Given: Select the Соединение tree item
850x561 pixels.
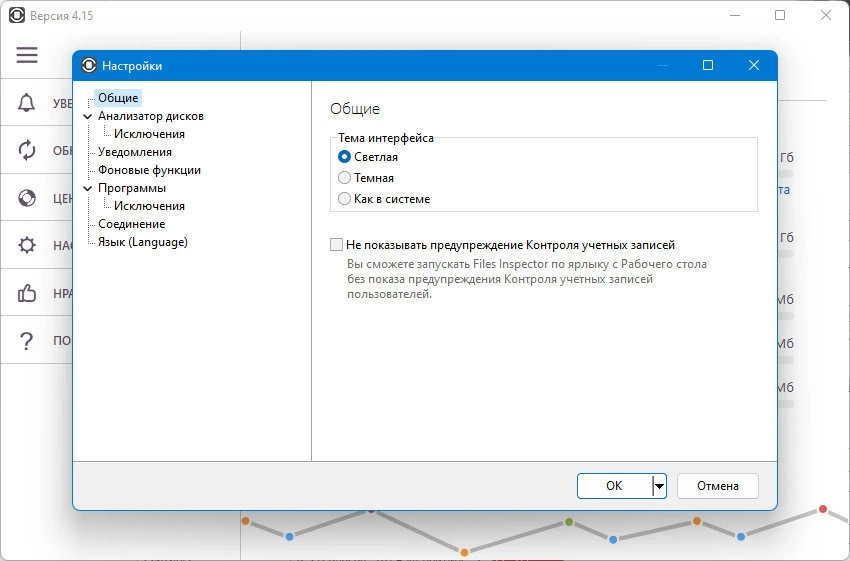Looking at the screenshot, I should click(131, 224).
